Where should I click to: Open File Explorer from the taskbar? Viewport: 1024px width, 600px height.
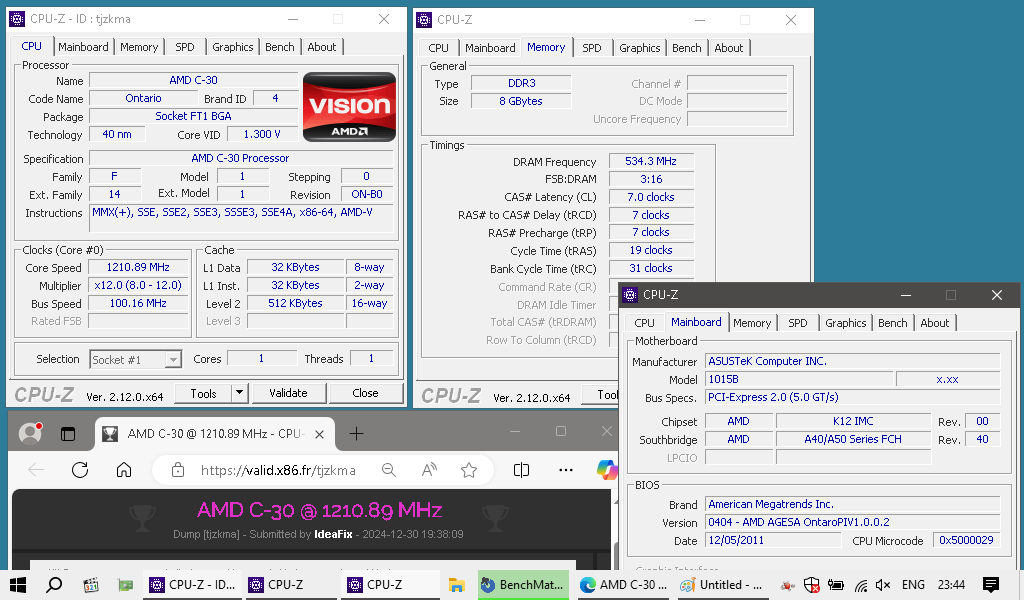coord(456,585)
